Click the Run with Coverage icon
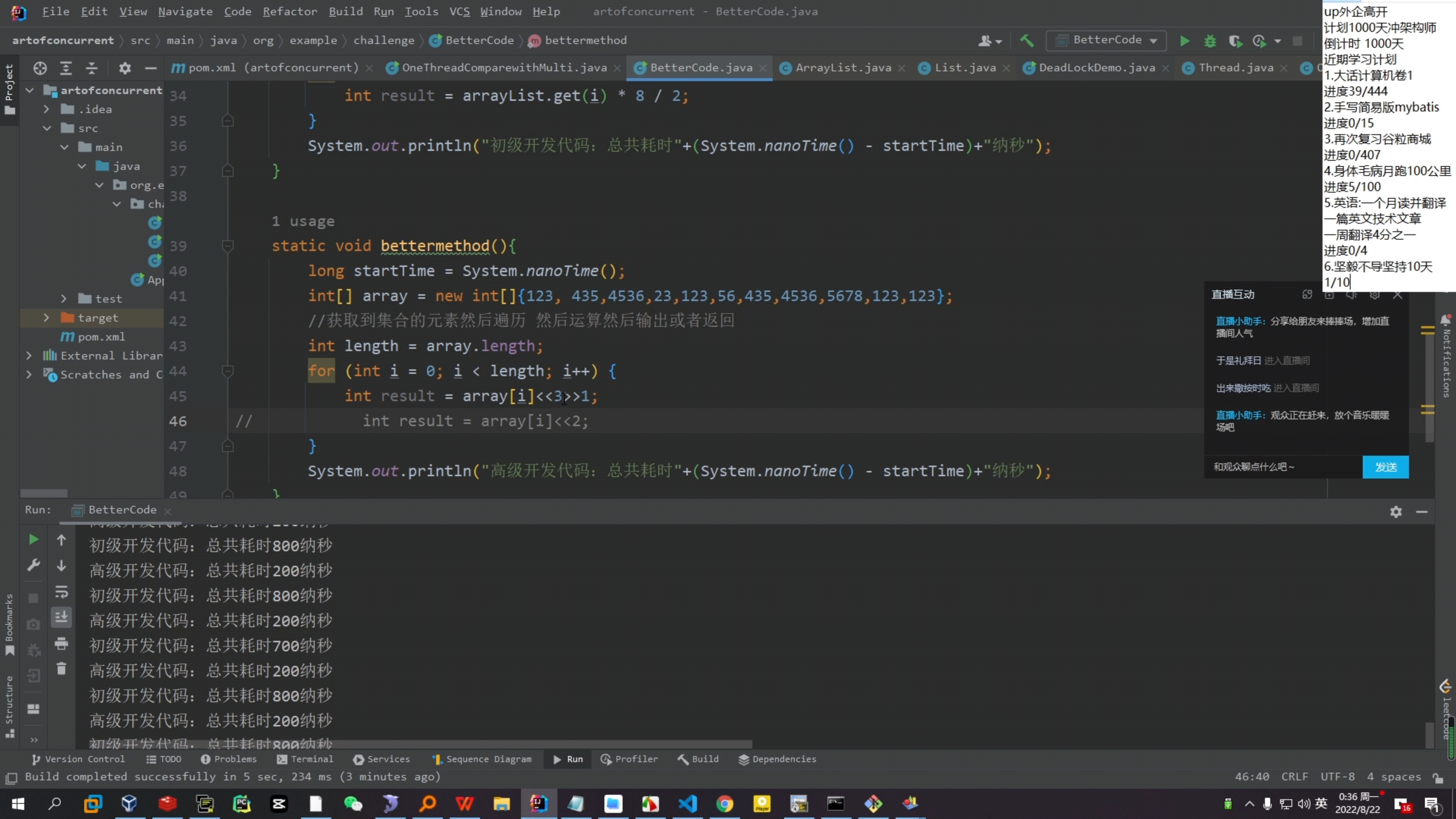The width and height of the screenshot is (1456, 819). coord(1235,41)
